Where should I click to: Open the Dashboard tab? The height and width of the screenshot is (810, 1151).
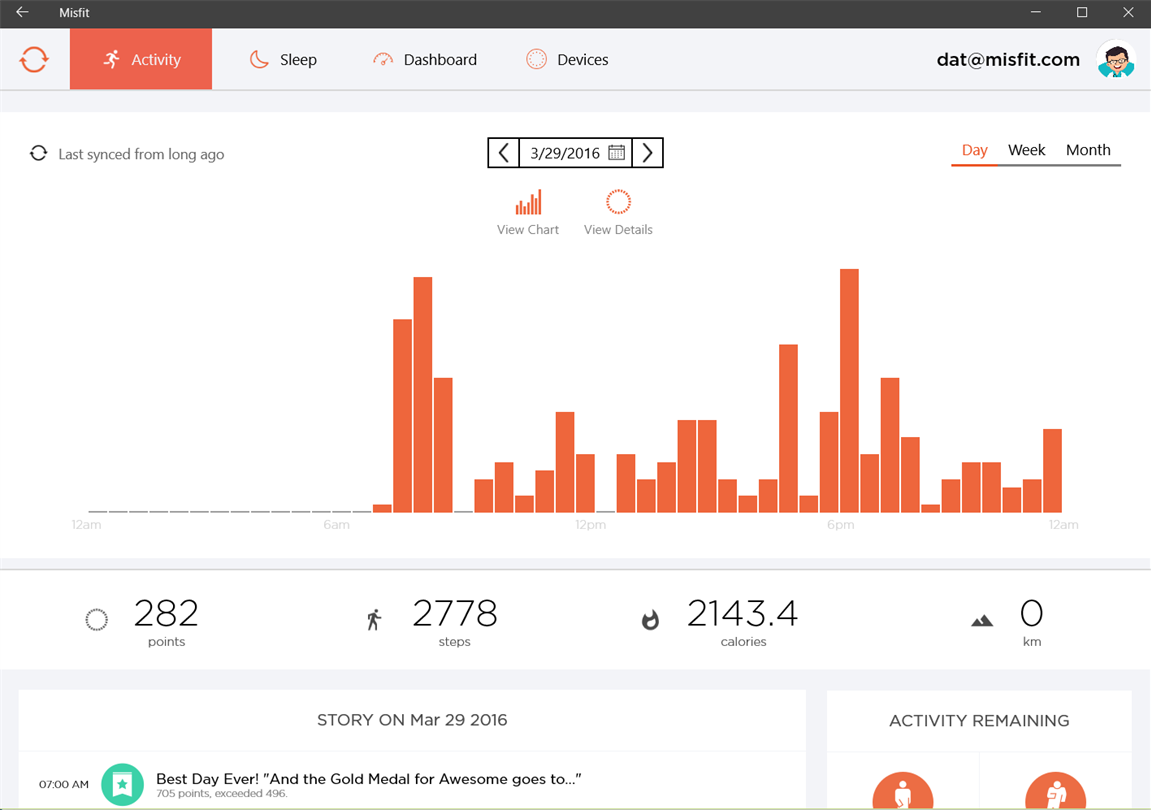[x=425, y=59]
